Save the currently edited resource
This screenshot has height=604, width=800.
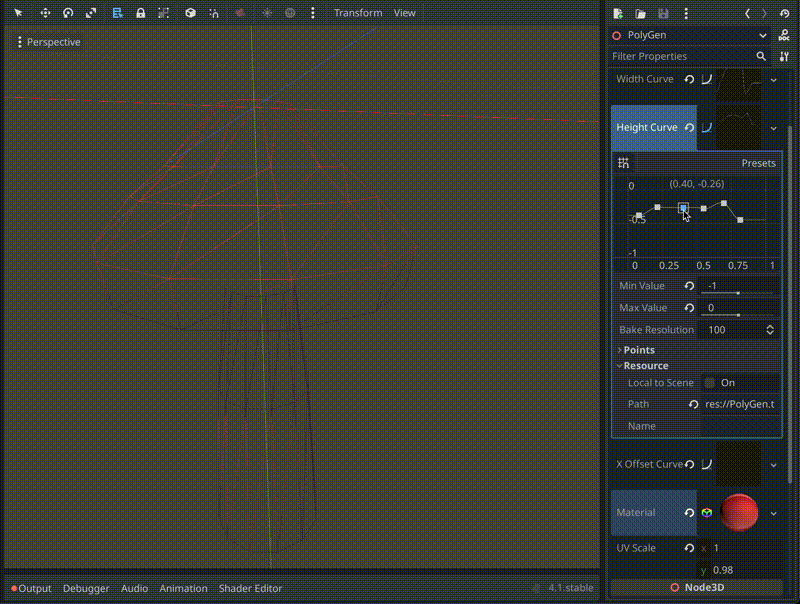663,13
